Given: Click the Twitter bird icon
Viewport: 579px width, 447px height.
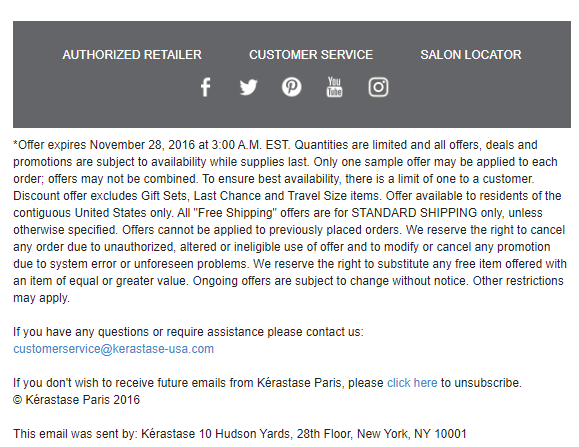Looking at the screenshot, I should (248, 87).
